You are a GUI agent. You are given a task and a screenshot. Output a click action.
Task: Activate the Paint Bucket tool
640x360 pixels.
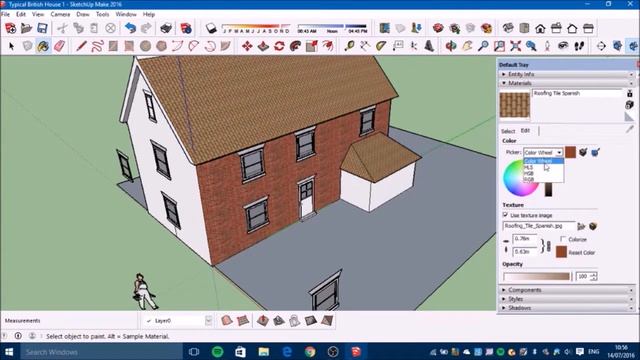click(x=43, y=46)
